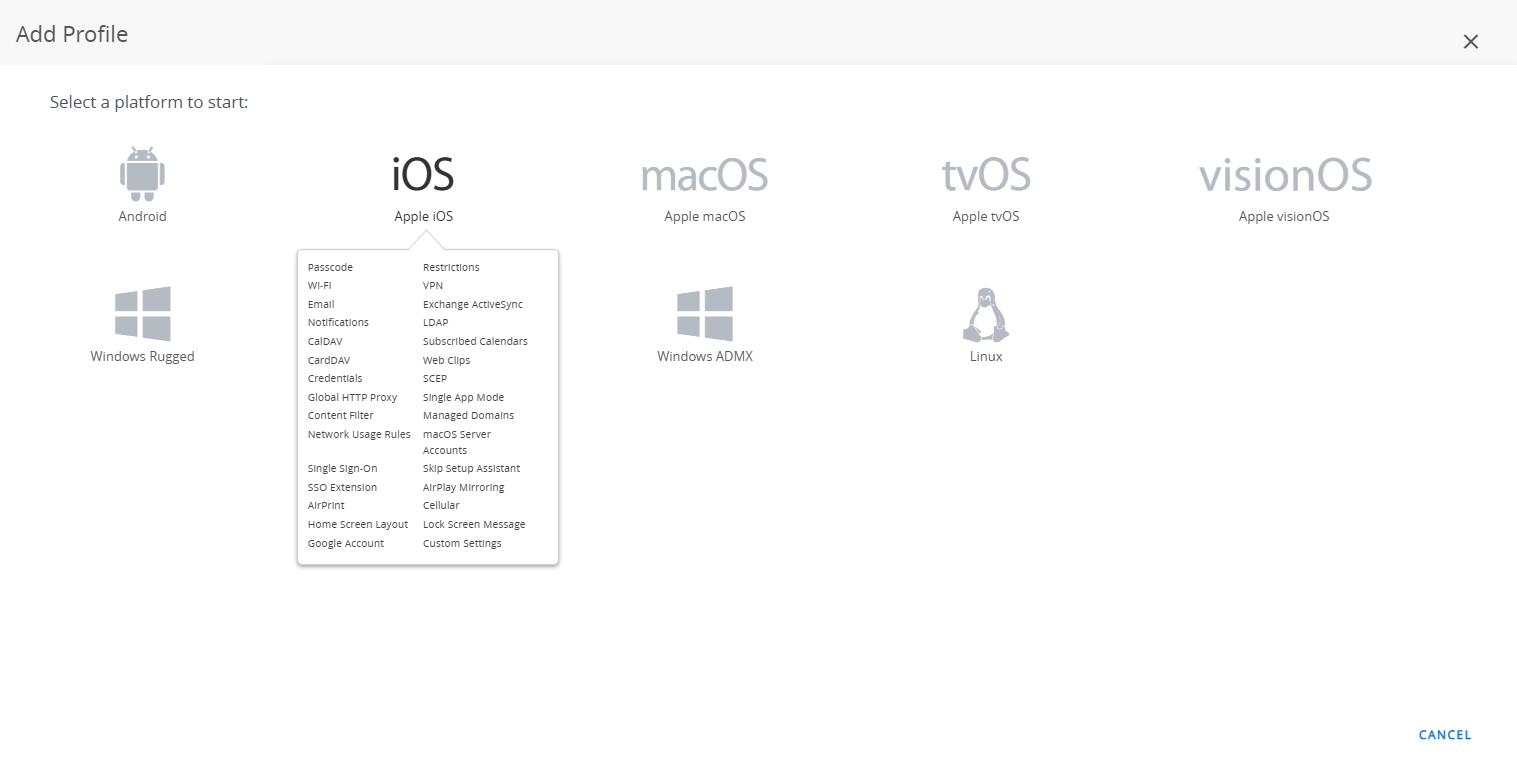Close the Add Profile dialog
Screen dimensions: 1517x769
click(x=1470, y=41)
